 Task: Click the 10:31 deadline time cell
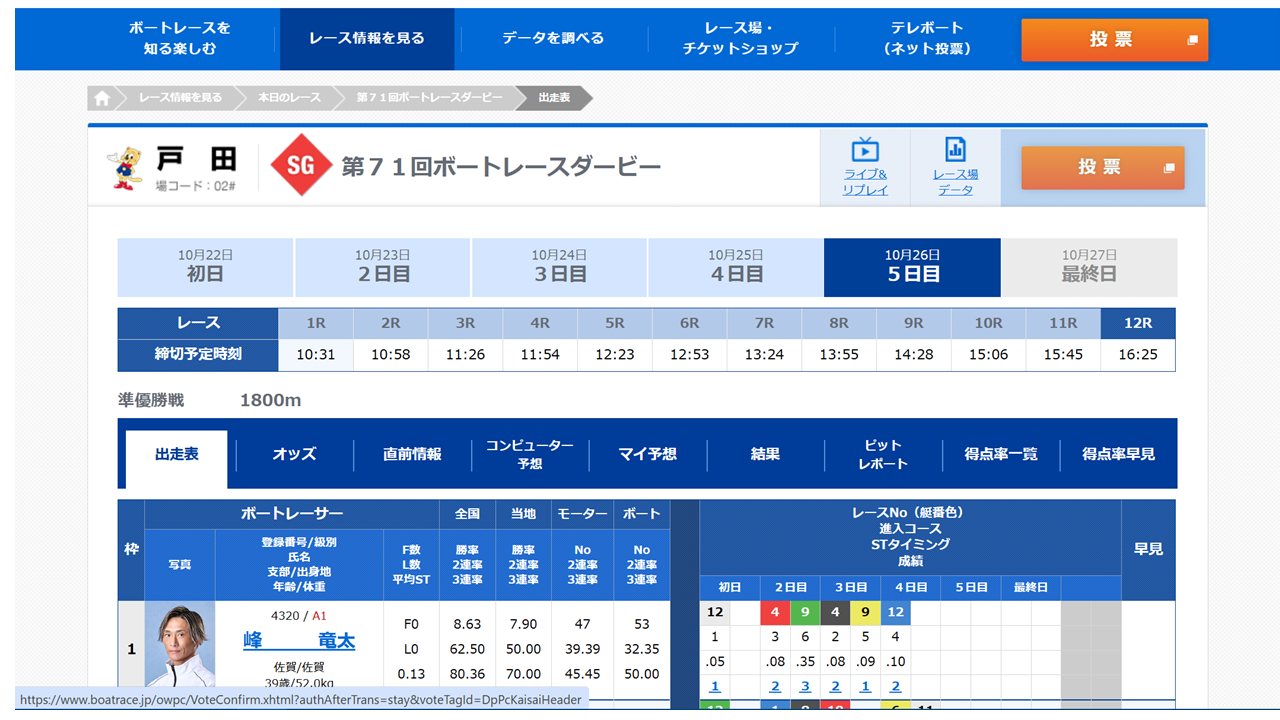click(315, 354)
